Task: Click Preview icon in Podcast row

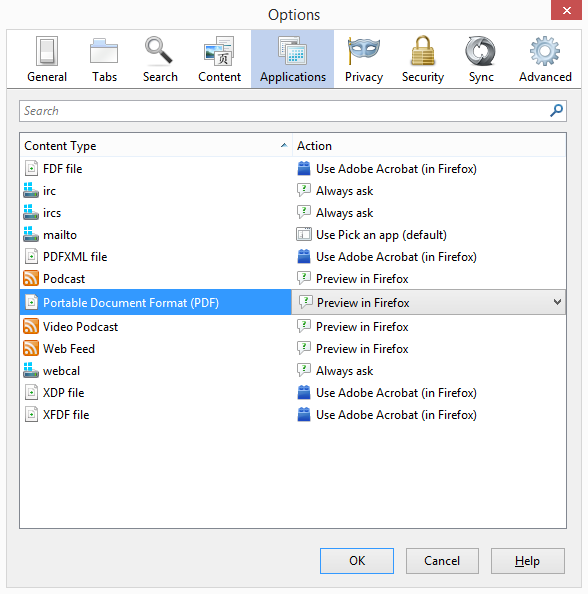Action: [x=304, y=278]
